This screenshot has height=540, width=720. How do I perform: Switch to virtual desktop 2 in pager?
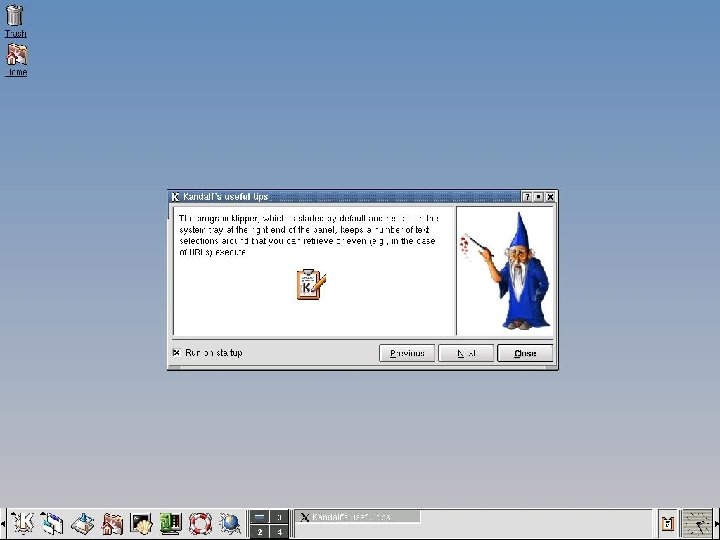259,532
